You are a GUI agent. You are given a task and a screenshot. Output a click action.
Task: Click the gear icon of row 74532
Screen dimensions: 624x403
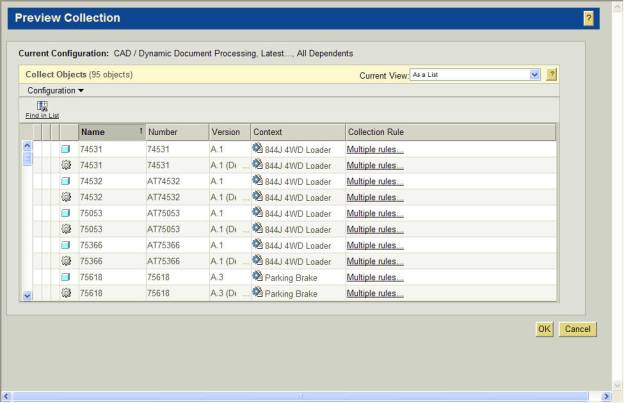coord(66,197)
